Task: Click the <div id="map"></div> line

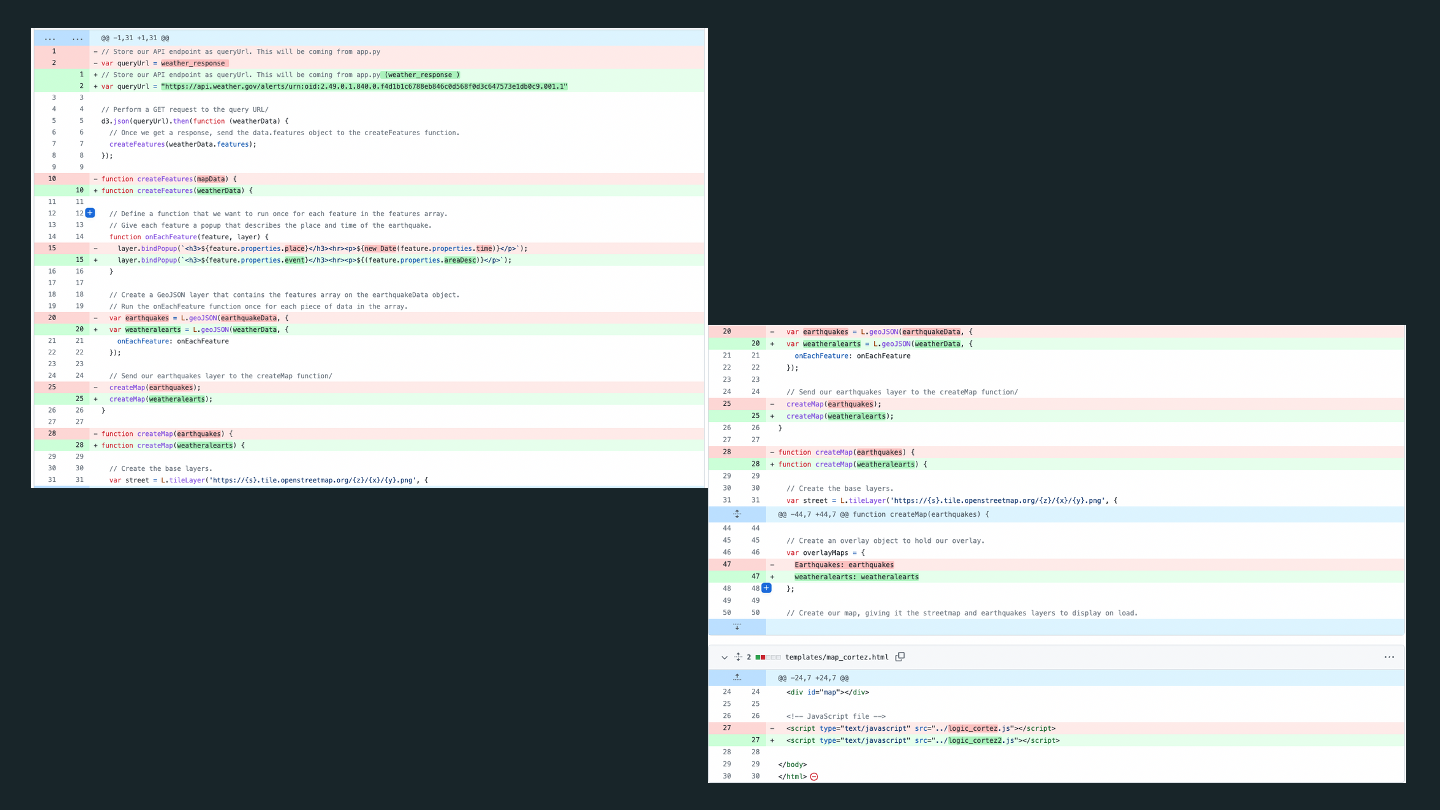Action: [x=828, y=692]
